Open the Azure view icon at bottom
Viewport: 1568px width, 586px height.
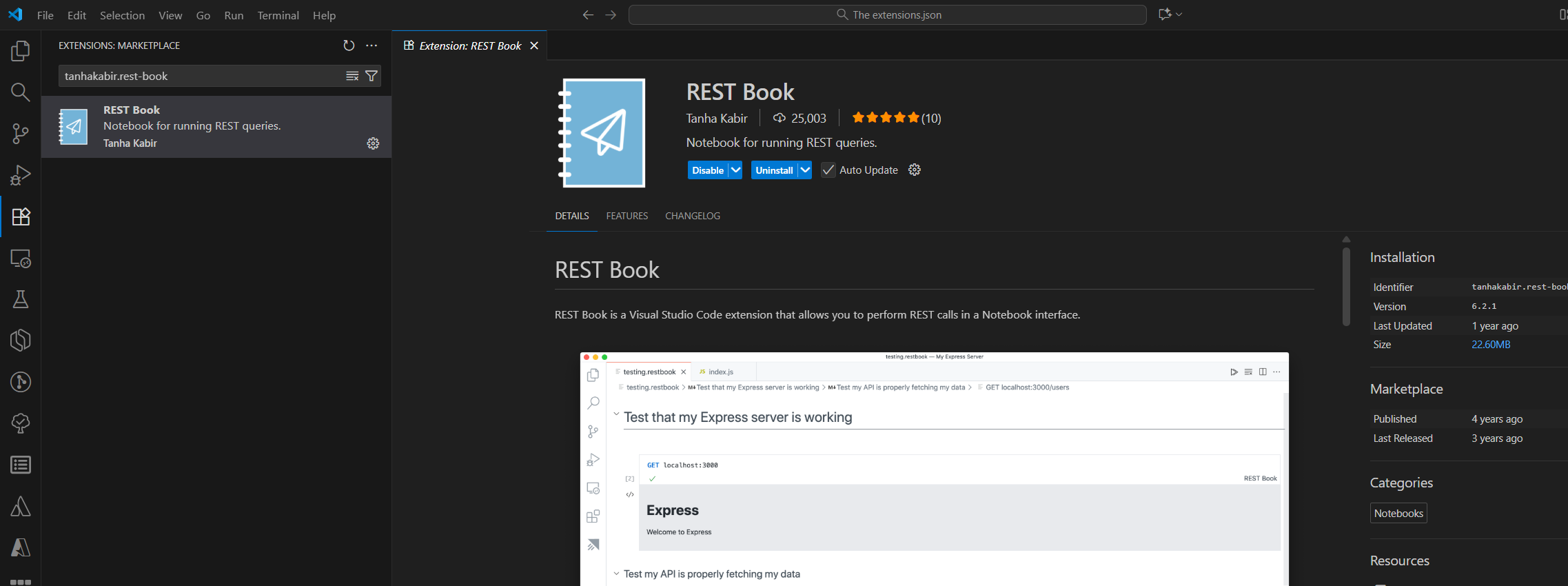21,547
